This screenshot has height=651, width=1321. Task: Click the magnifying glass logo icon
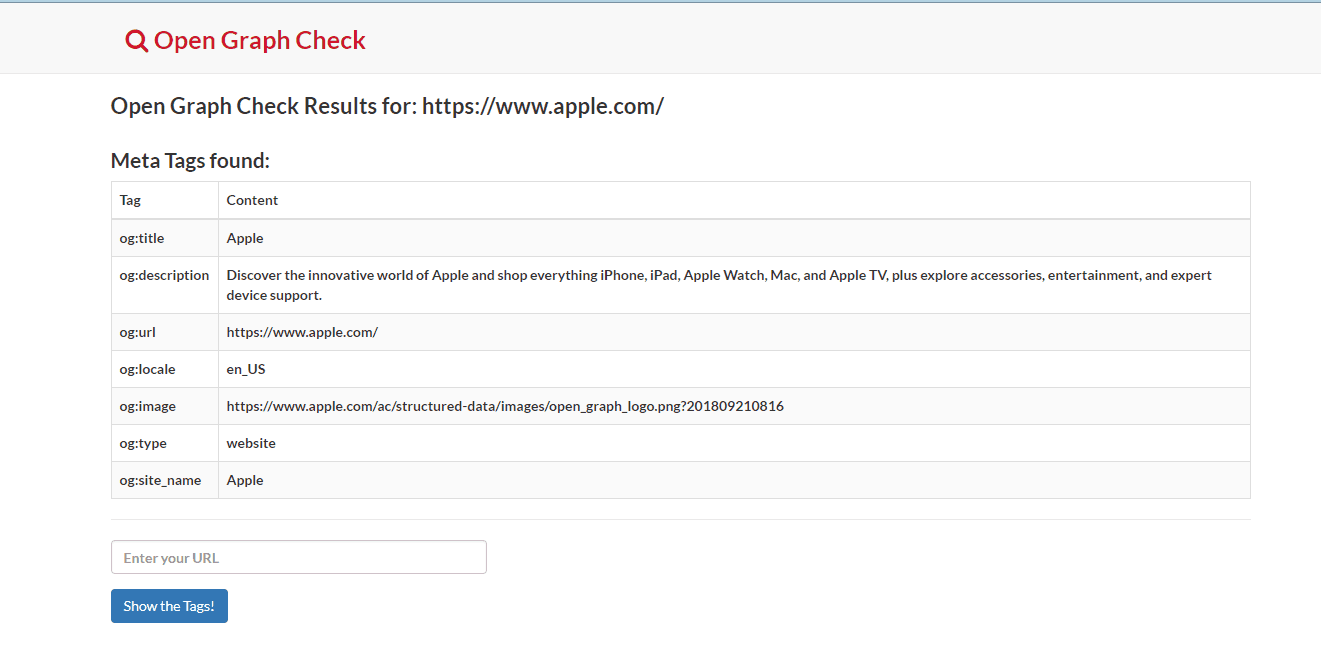click(x=135, y=39)
